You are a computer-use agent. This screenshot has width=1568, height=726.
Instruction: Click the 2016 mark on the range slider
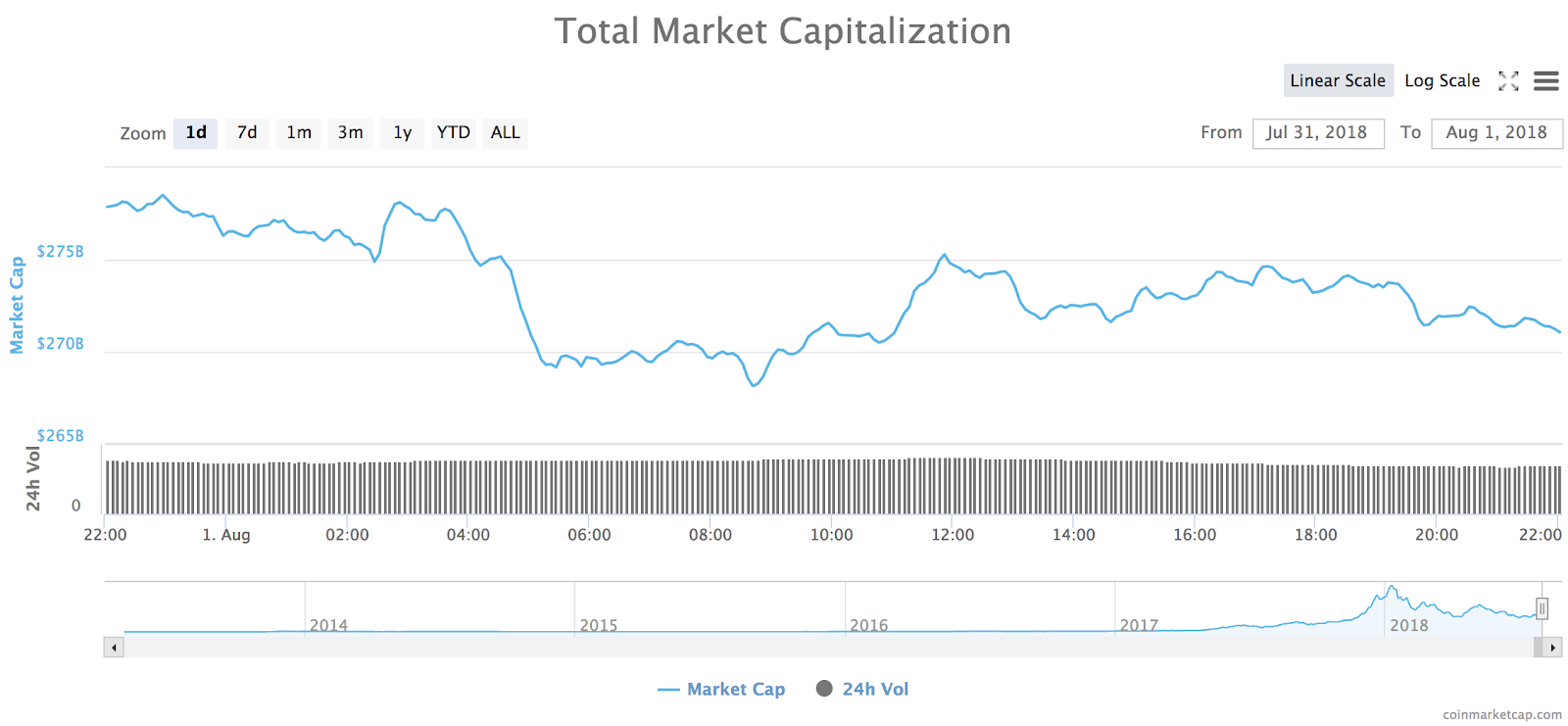(869, 625)
